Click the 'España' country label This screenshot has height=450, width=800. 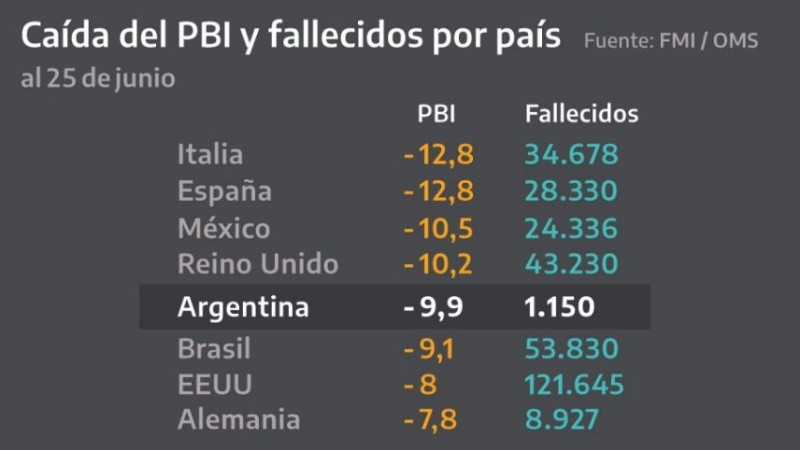point(224,191)
